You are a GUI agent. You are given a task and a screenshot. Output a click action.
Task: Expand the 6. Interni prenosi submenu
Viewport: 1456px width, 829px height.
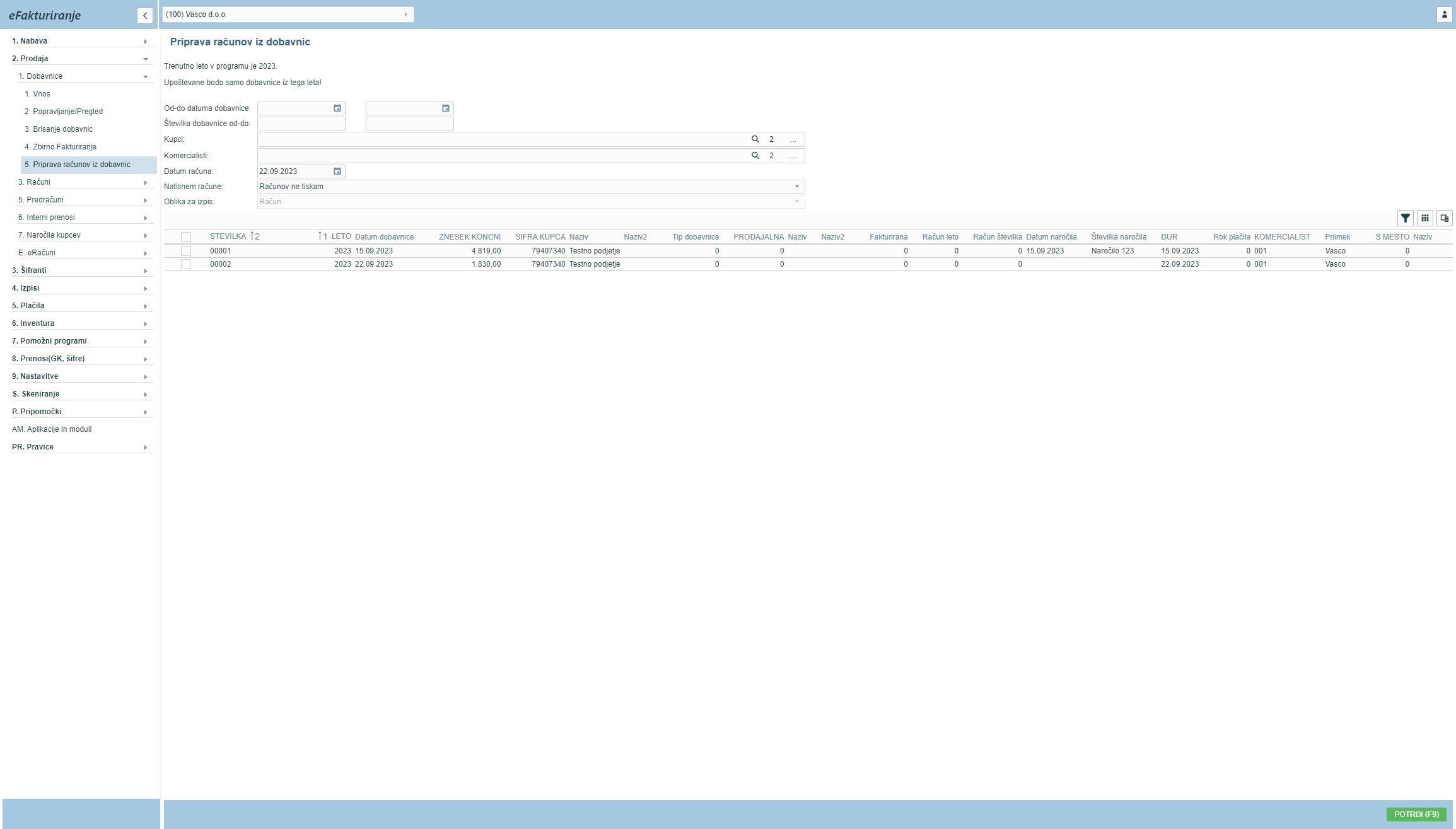tap(85, 217)
